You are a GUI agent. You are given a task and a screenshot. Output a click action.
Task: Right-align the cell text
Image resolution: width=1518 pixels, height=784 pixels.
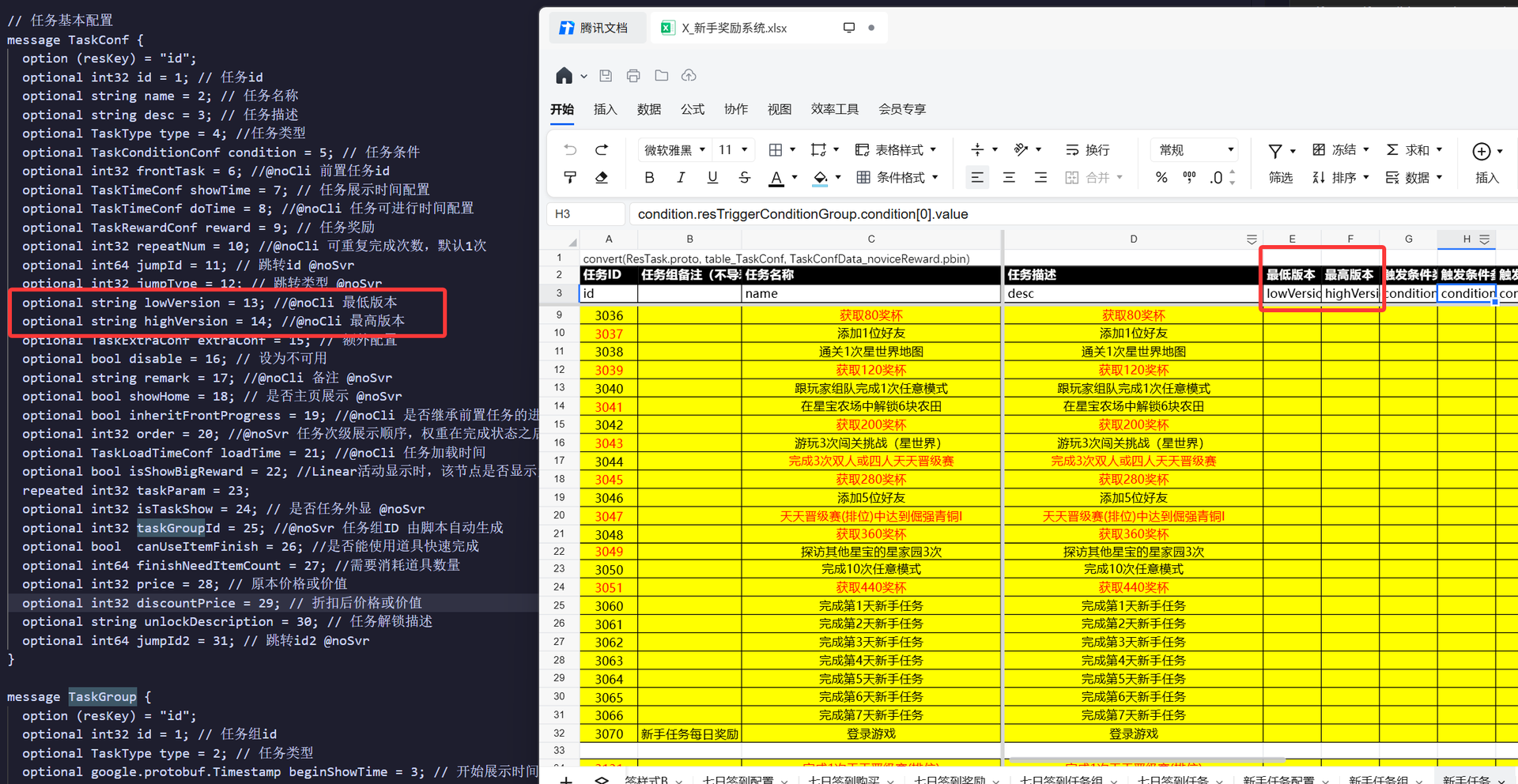click(1040, 178)
